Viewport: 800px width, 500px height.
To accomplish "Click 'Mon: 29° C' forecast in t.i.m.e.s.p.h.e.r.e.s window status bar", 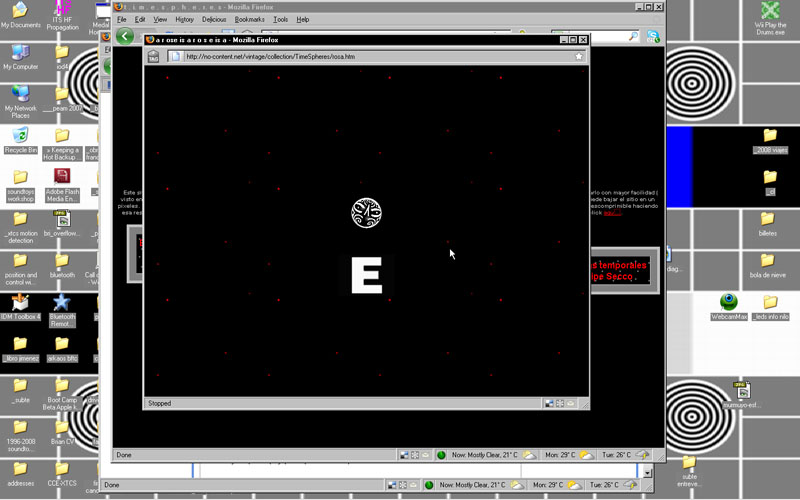I will pos(560,455).
